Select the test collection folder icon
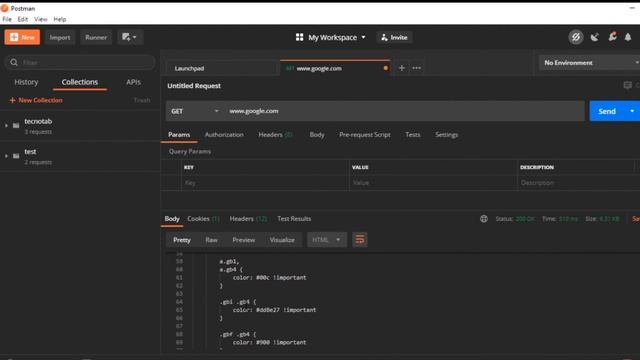Viewport: 640px width, 360px height. point(16,156)
